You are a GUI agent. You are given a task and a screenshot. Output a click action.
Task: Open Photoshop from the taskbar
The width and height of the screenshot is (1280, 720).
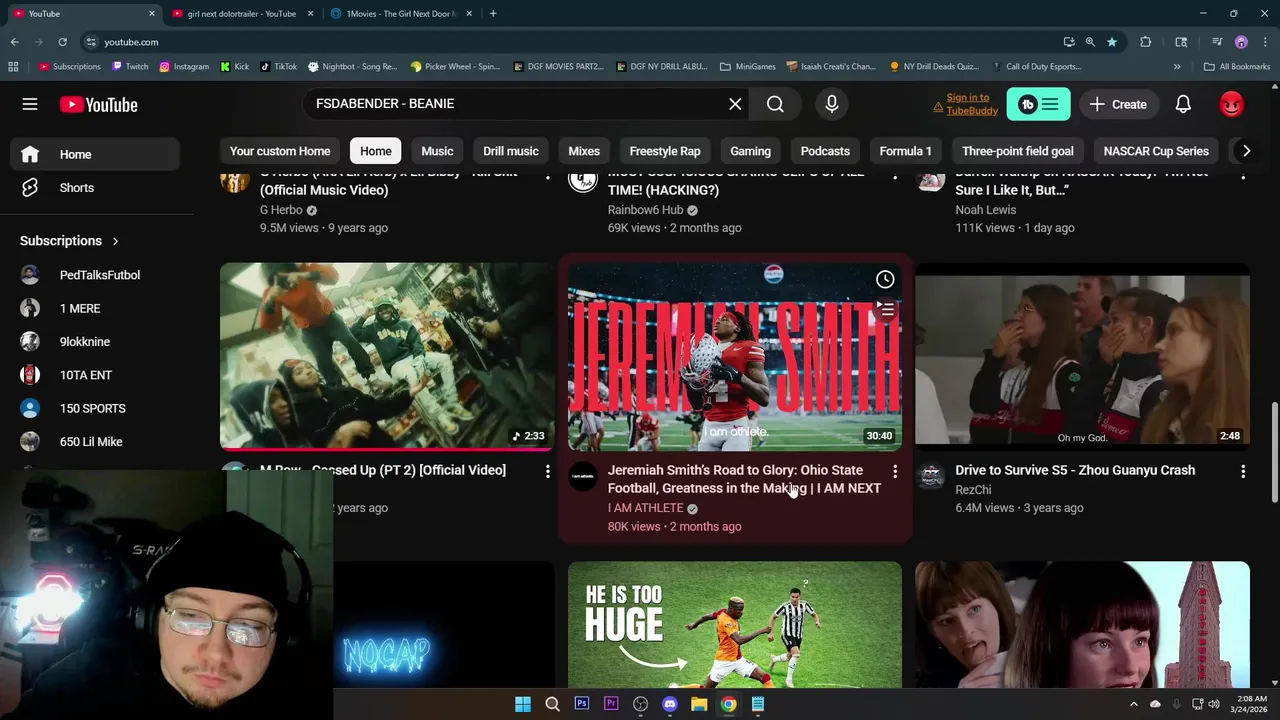tap(581, 704)
